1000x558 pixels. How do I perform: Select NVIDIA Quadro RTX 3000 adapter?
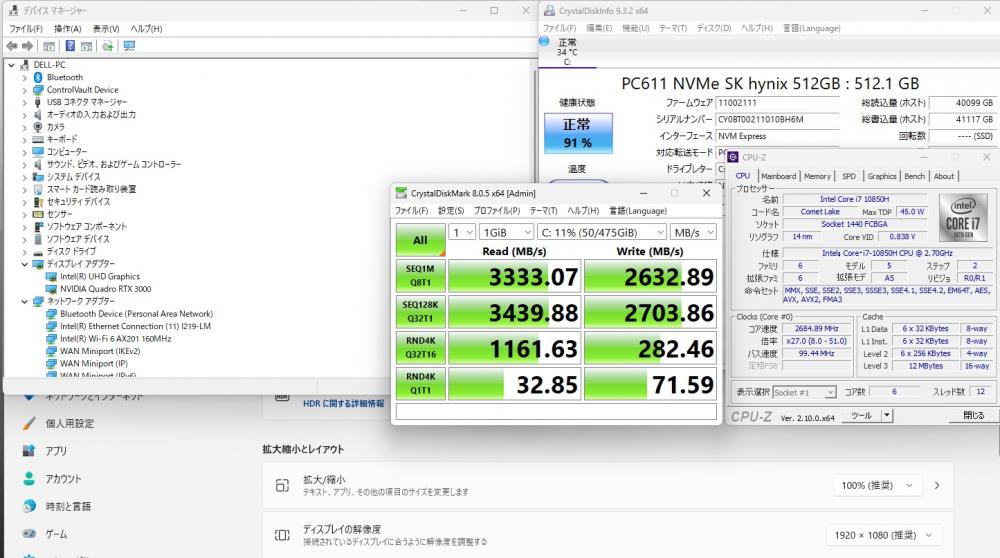tap(105, 289)
